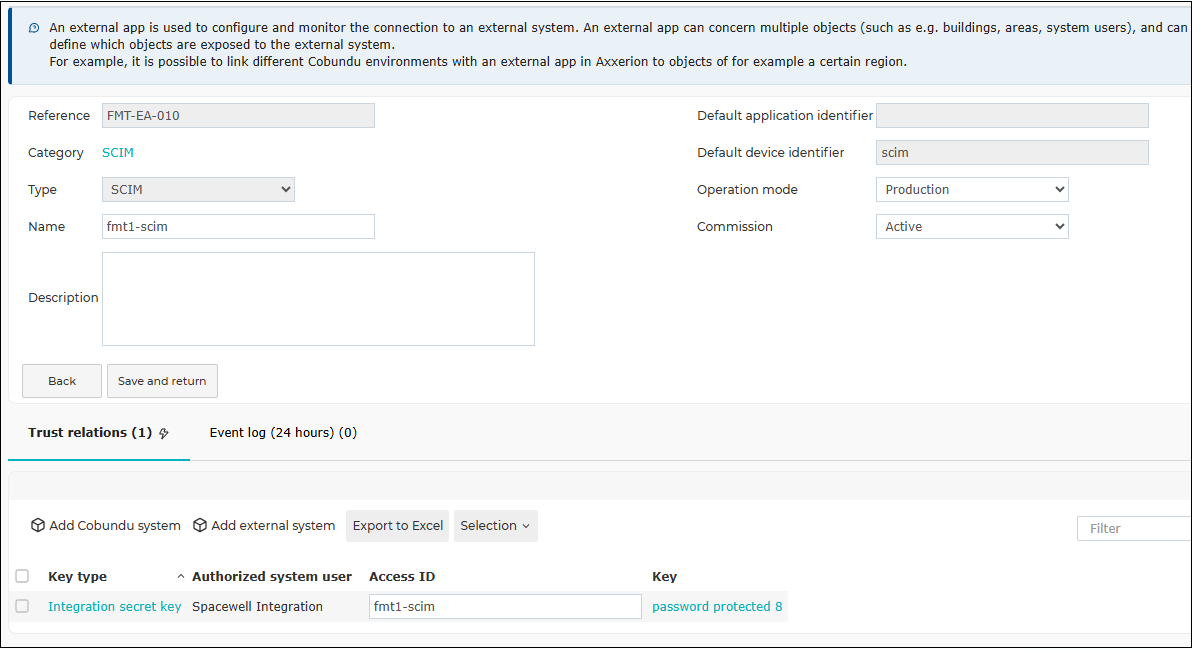This screenshot has width=1192, height=649.
Task: Sort by the Authorized system user column
Action: tap(271, 577)
